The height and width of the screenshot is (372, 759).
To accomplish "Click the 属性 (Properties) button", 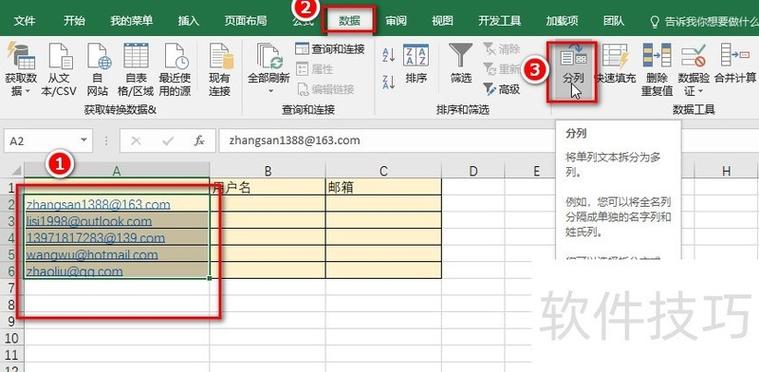I will 315,69.
